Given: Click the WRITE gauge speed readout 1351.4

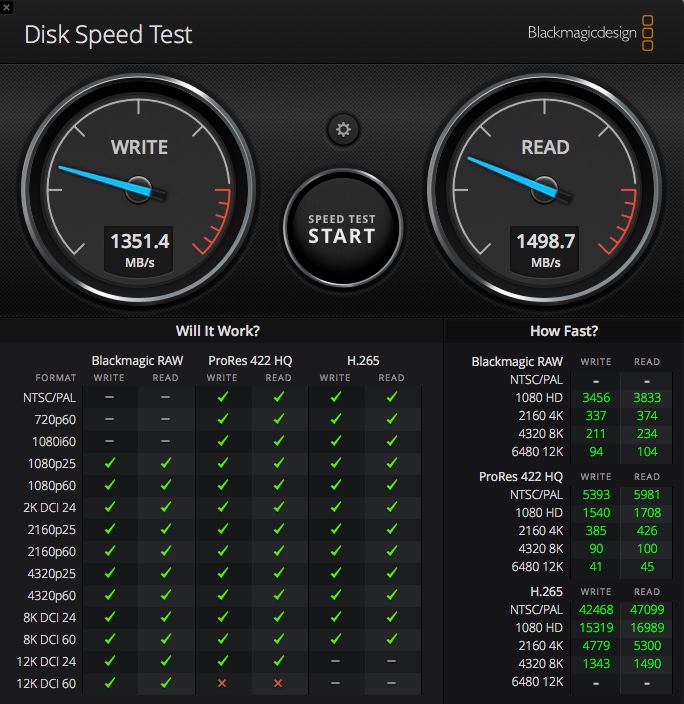Looking at the screenshot, I should [x=139, y=242].
